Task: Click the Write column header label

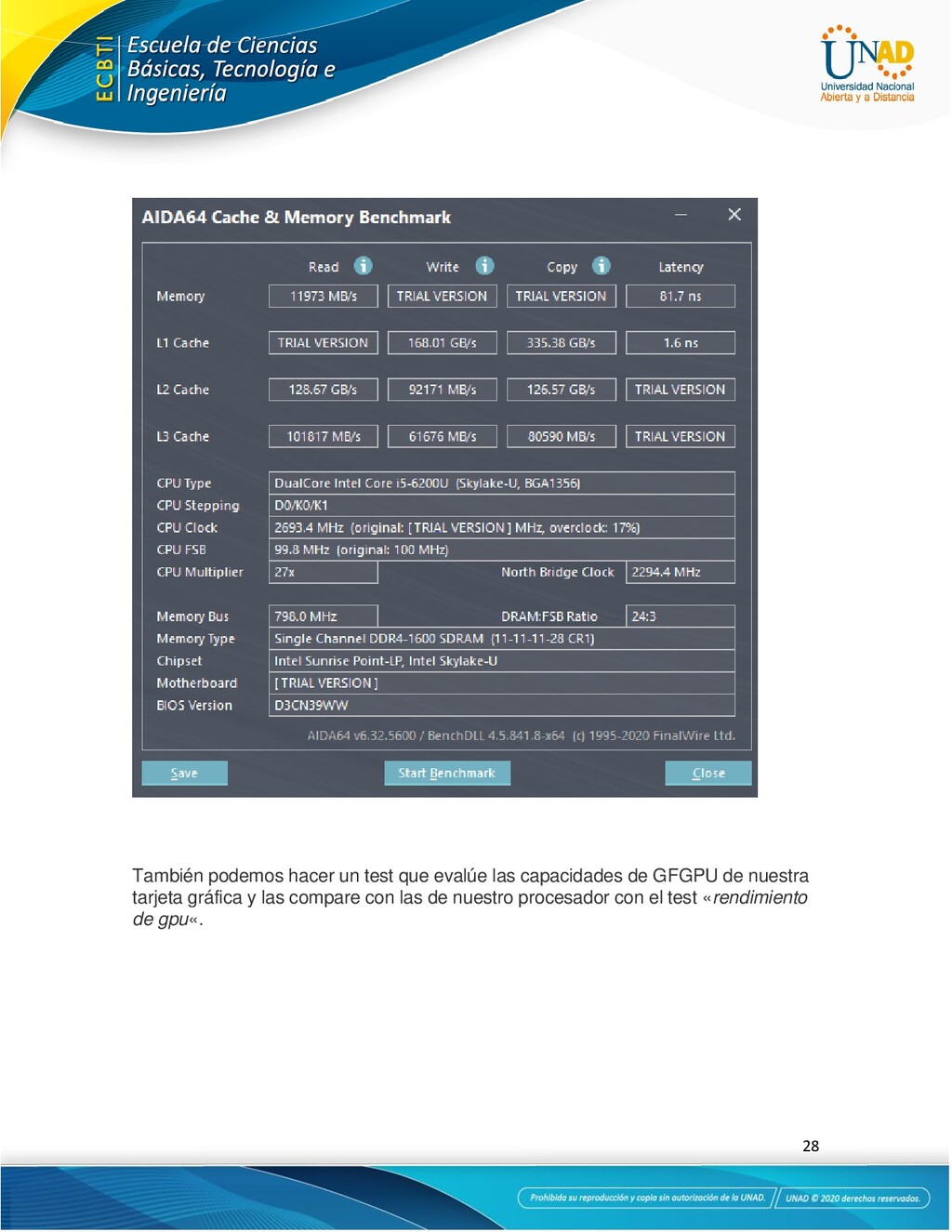Action: 443,267
